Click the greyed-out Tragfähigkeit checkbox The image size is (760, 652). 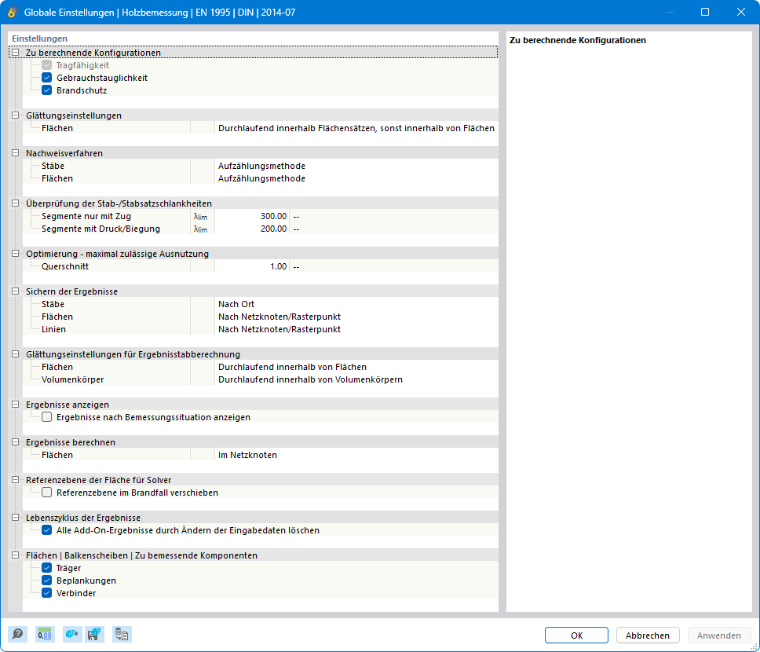point(47,65)
